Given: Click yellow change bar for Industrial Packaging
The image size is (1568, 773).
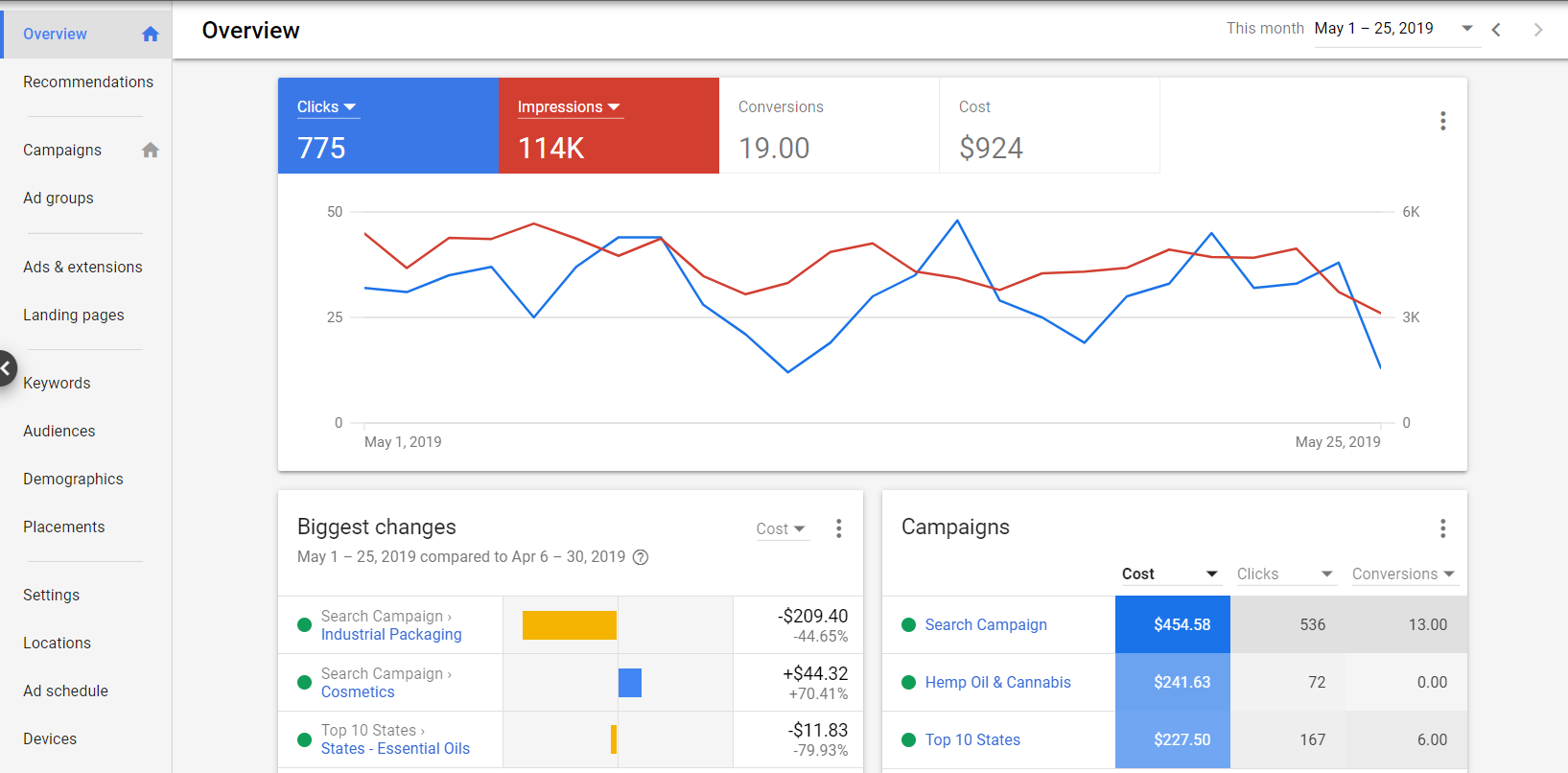Looking at the screenshot, I should click(x=569, y=625).
